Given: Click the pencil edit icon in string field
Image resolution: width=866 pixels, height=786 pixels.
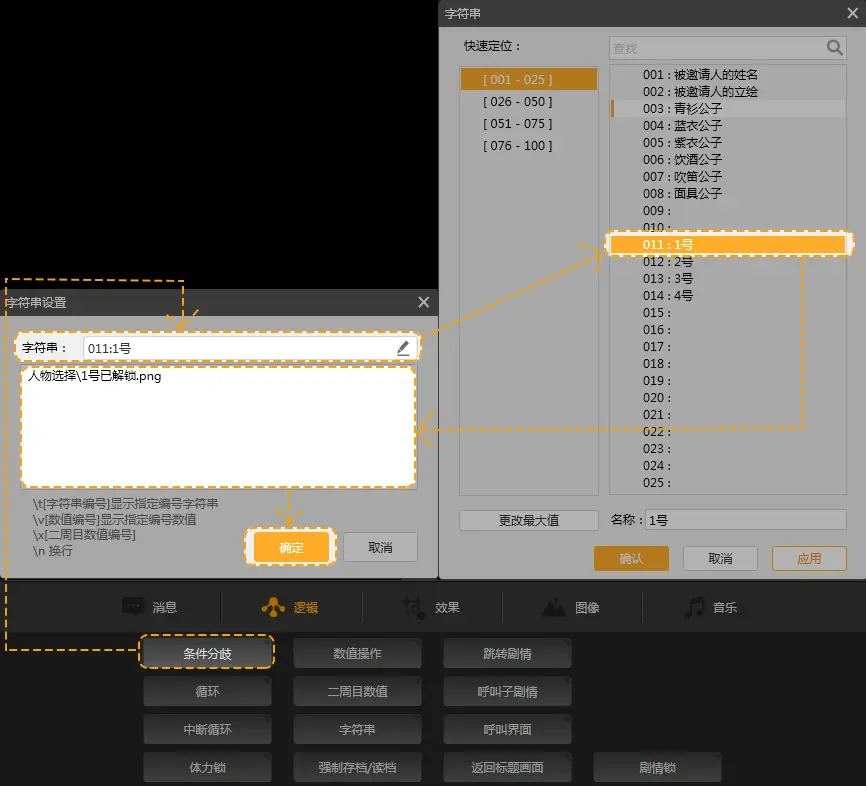Looking at the screenshot, I should (403, 347).
